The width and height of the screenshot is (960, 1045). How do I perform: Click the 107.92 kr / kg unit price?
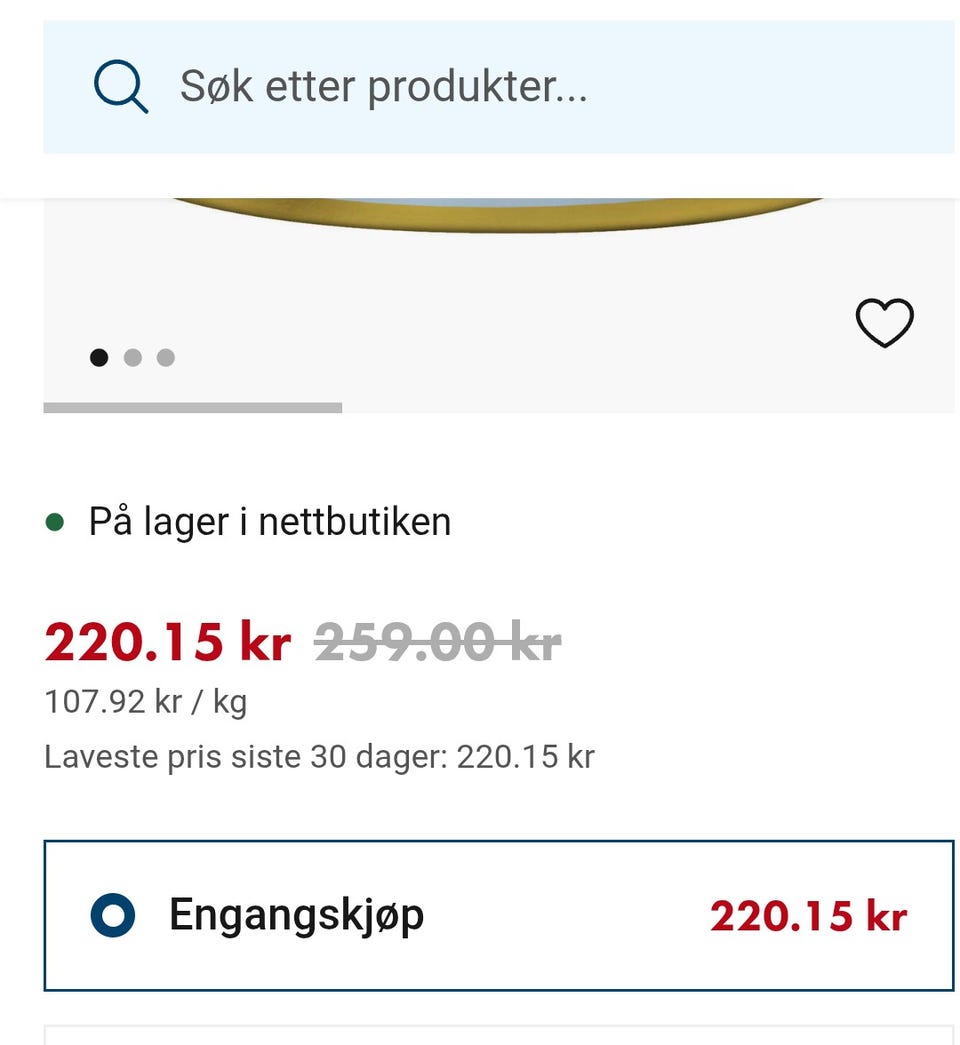point(146,701)
